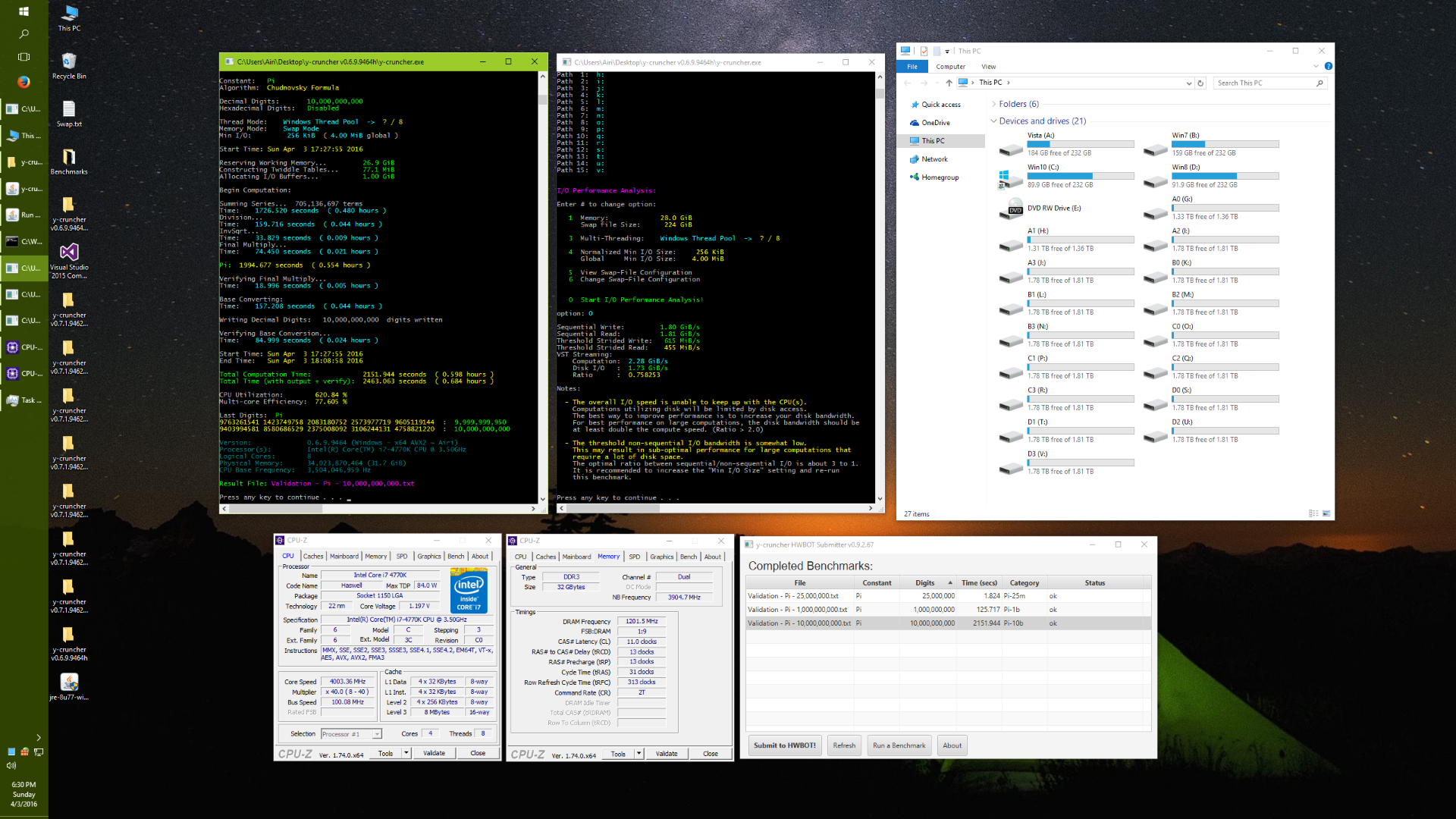Switch to Caches tab in left CPU-Z
Viewport: 1456px width, 819px height.
tap(313, 556)
